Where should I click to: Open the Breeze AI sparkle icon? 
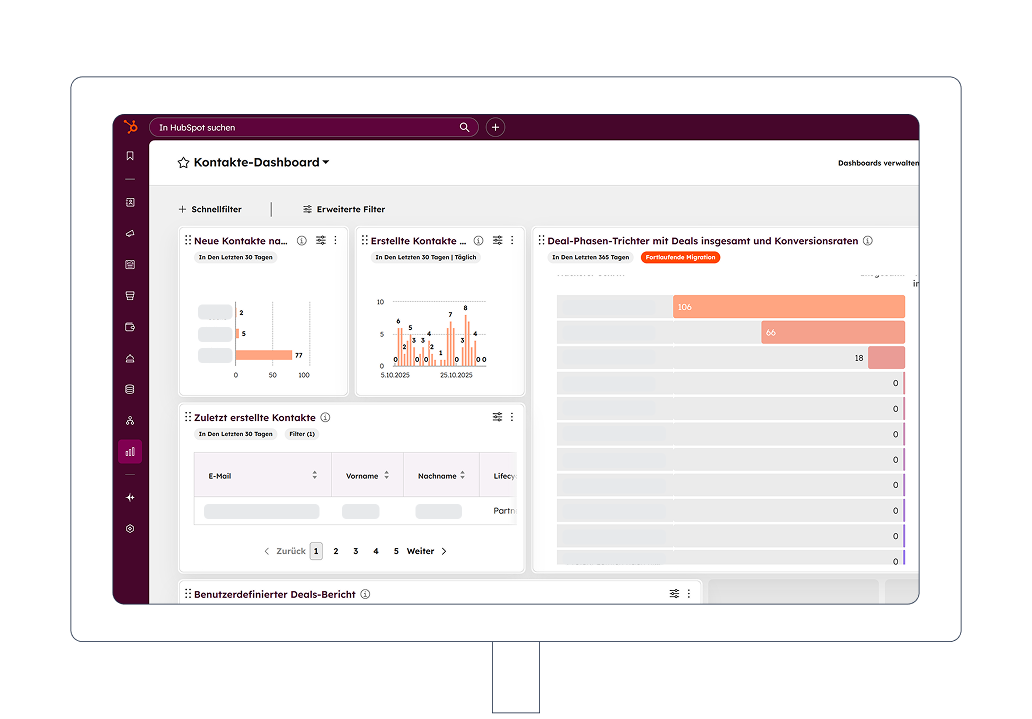coord(130,498)
